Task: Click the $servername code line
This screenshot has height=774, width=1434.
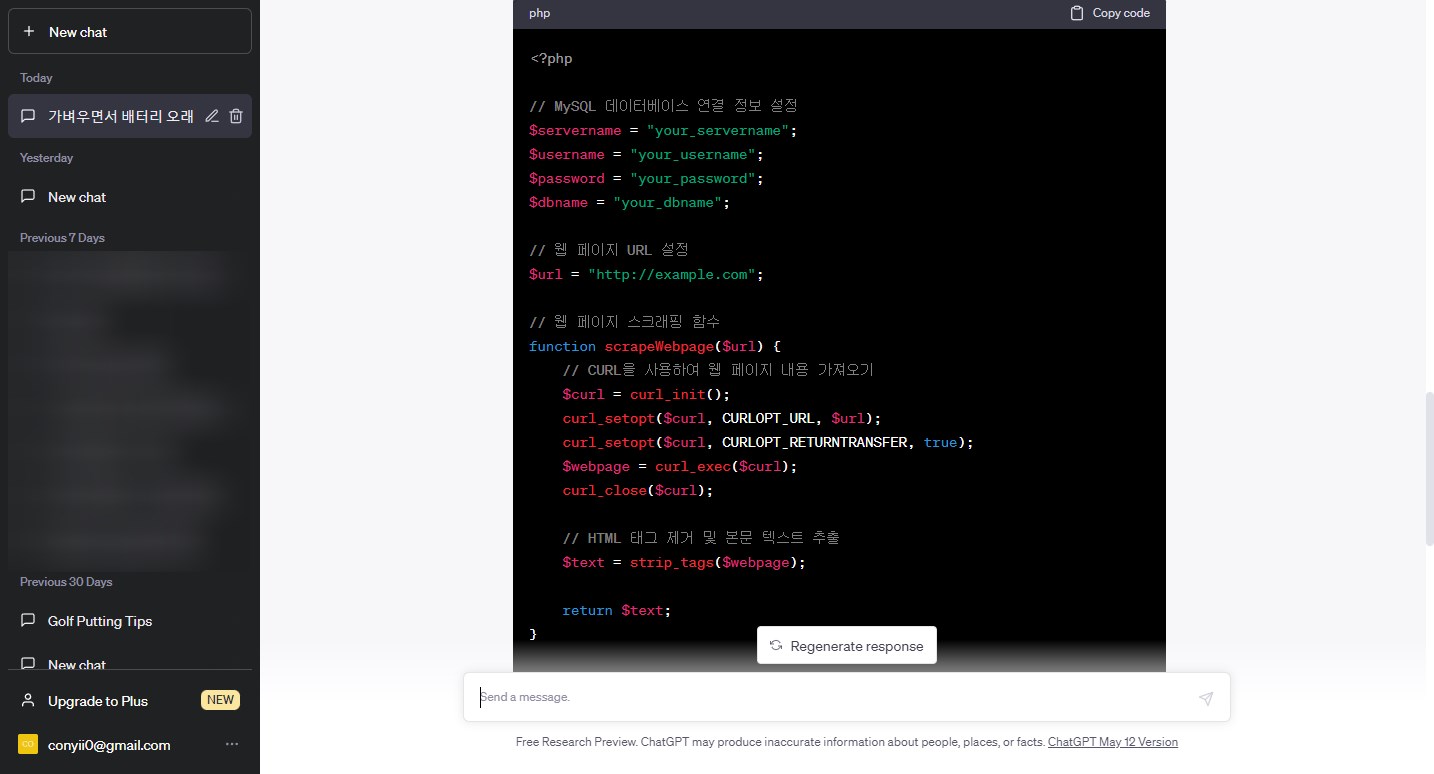Action: (663, 131)
